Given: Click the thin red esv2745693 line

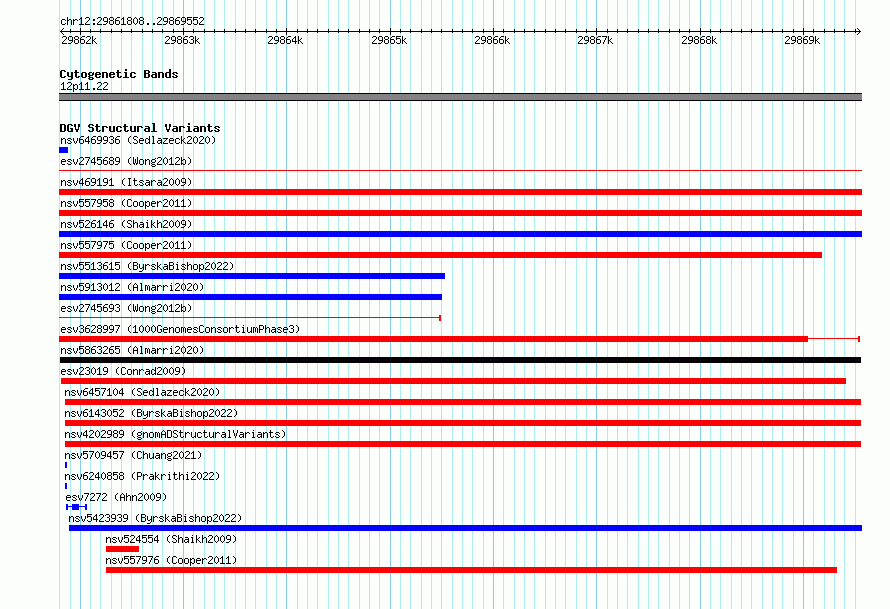Looking at the screenshot, I should tap(250, 318).
